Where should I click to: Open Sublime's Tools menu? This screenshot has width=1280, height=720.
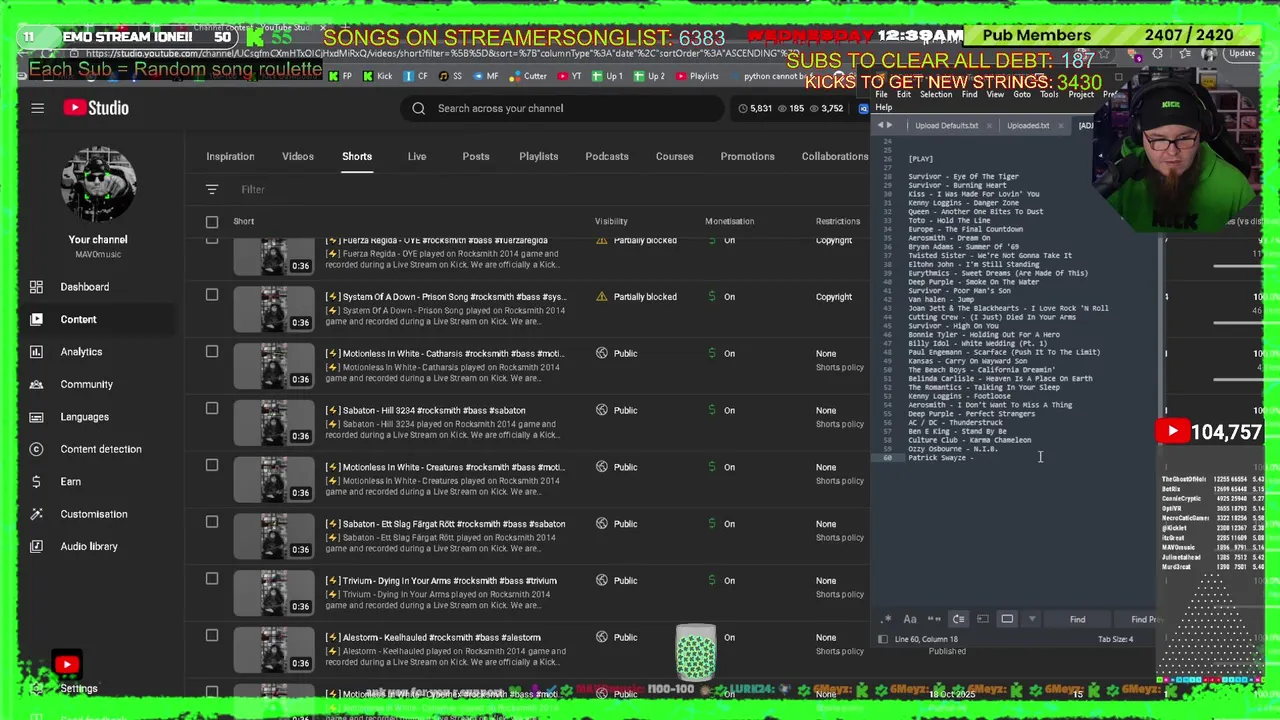pyautogui.click(x=1049, y=95)
